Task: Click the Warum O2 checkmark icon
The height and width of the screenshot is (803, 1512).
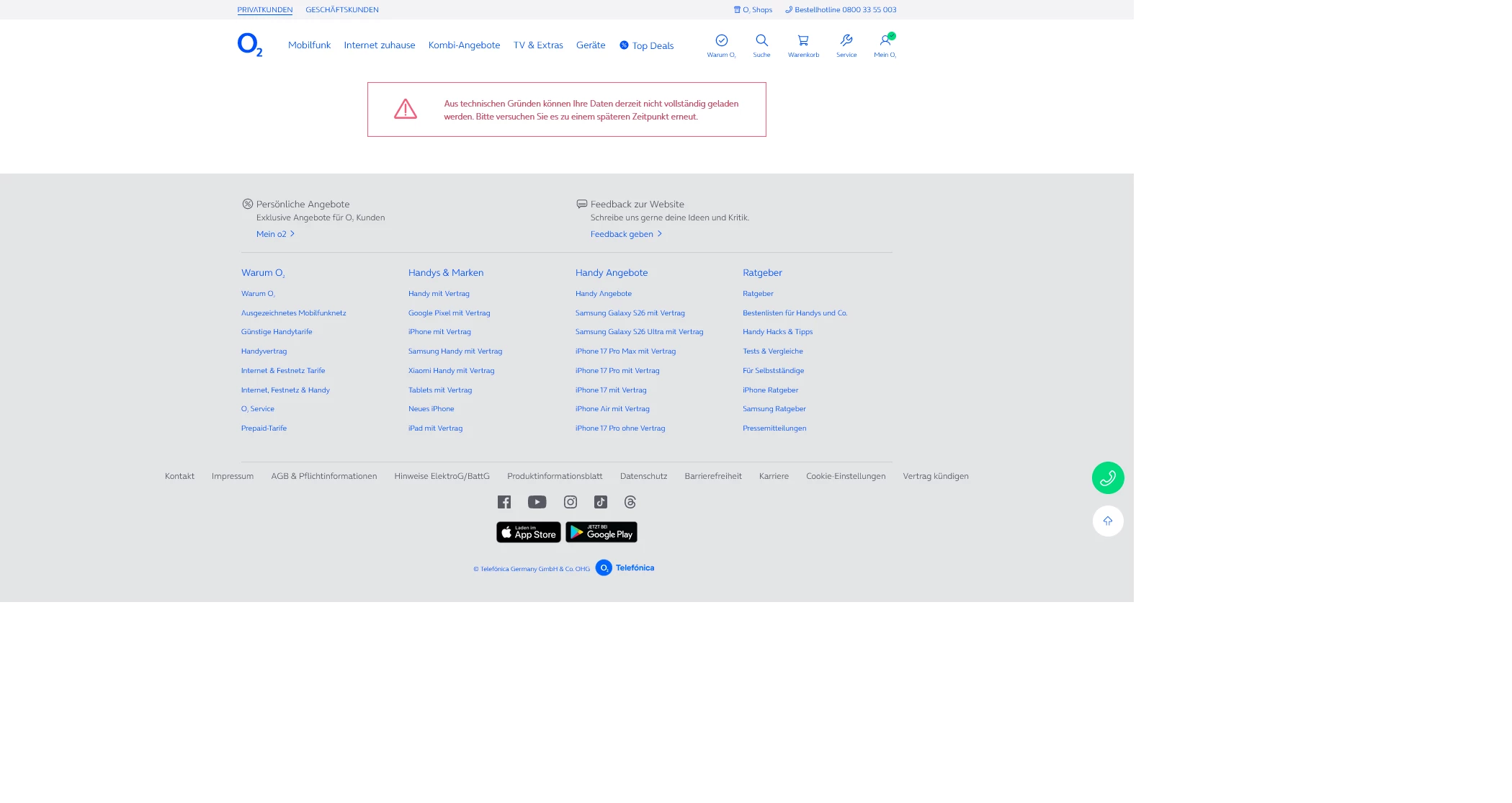Action: [721, 41]
